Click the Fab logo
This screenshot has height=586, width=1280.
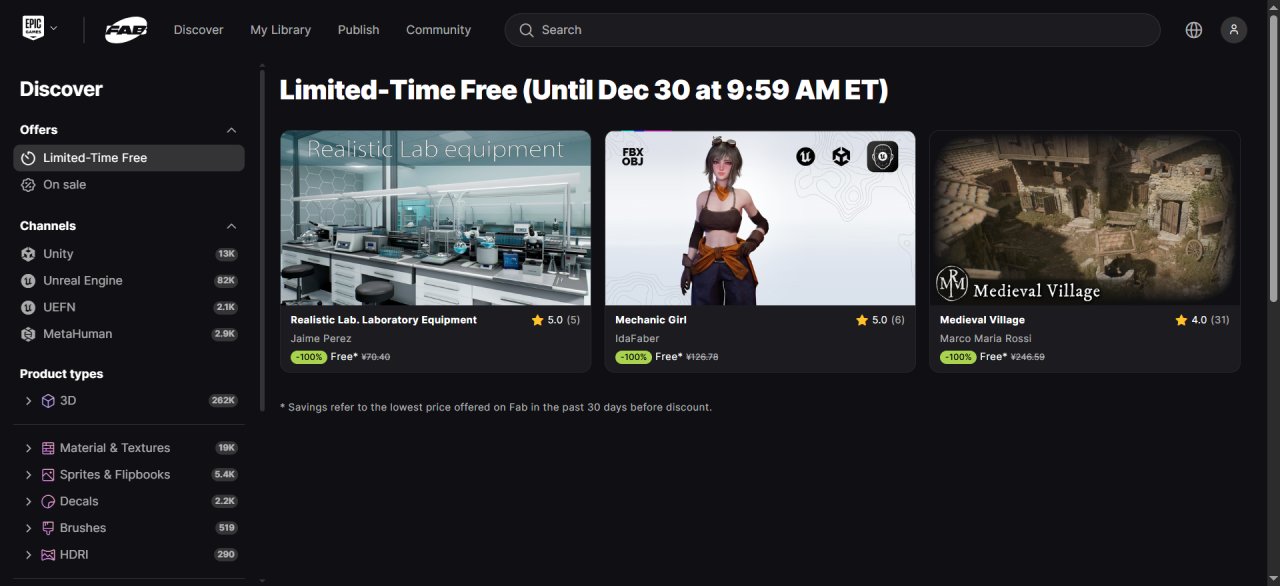click(126, 30)
